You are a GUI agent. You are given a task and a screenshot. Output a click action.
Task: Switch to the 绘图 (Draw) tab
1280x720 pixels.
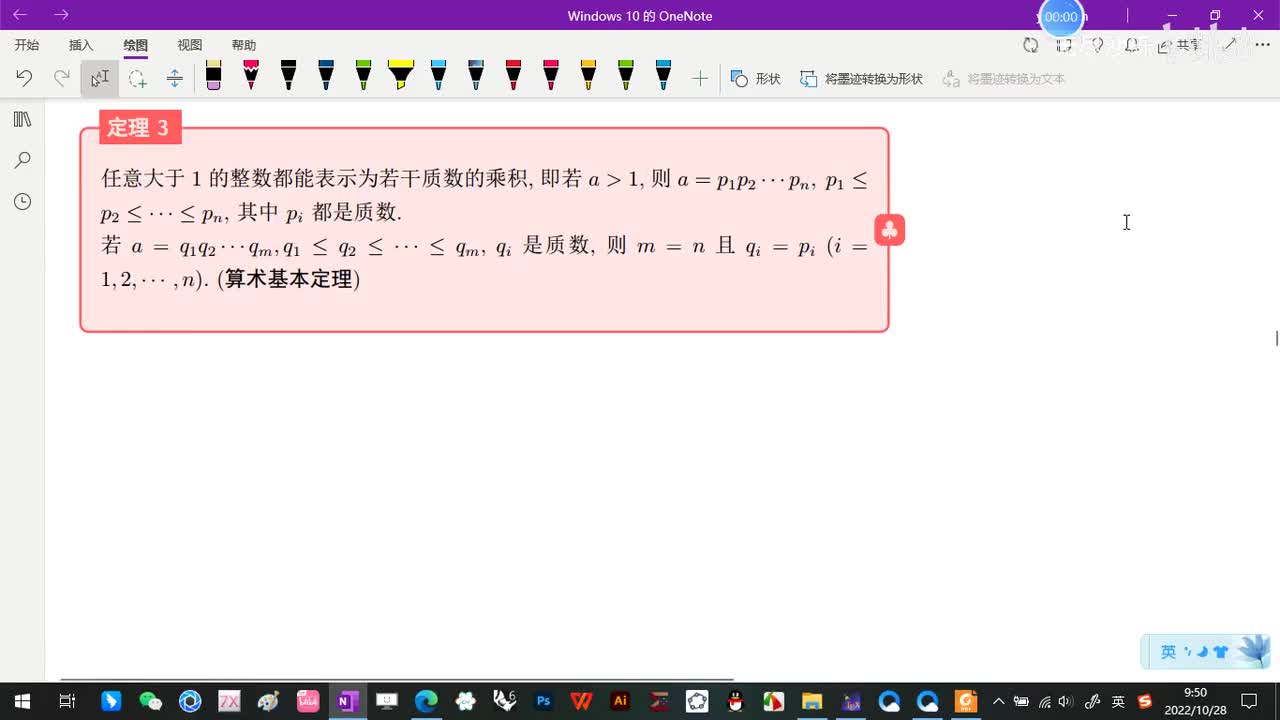135,45
